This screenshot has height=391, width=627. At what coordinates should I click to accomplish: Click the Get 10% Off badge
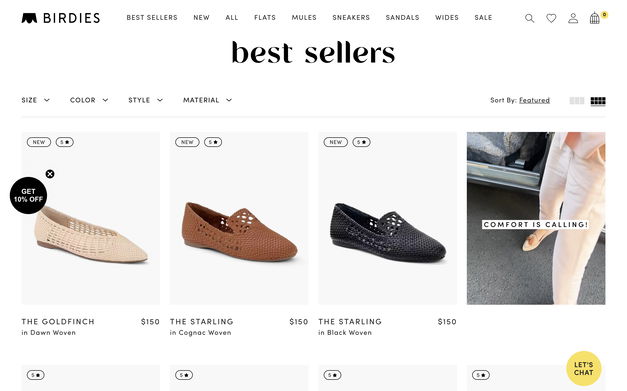pos(28,195)
